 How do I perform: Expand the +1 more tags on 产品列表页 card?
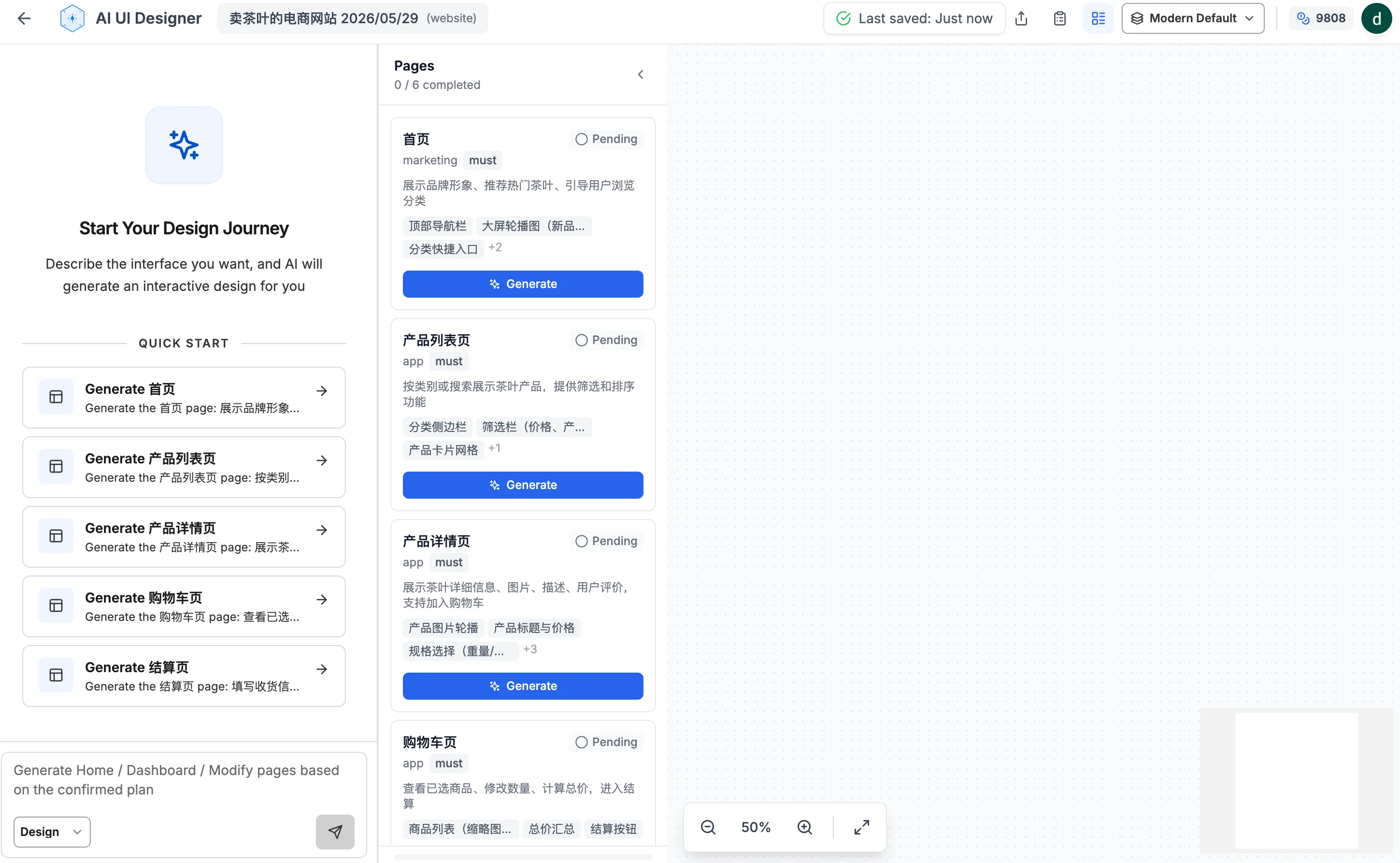[495, 448]
